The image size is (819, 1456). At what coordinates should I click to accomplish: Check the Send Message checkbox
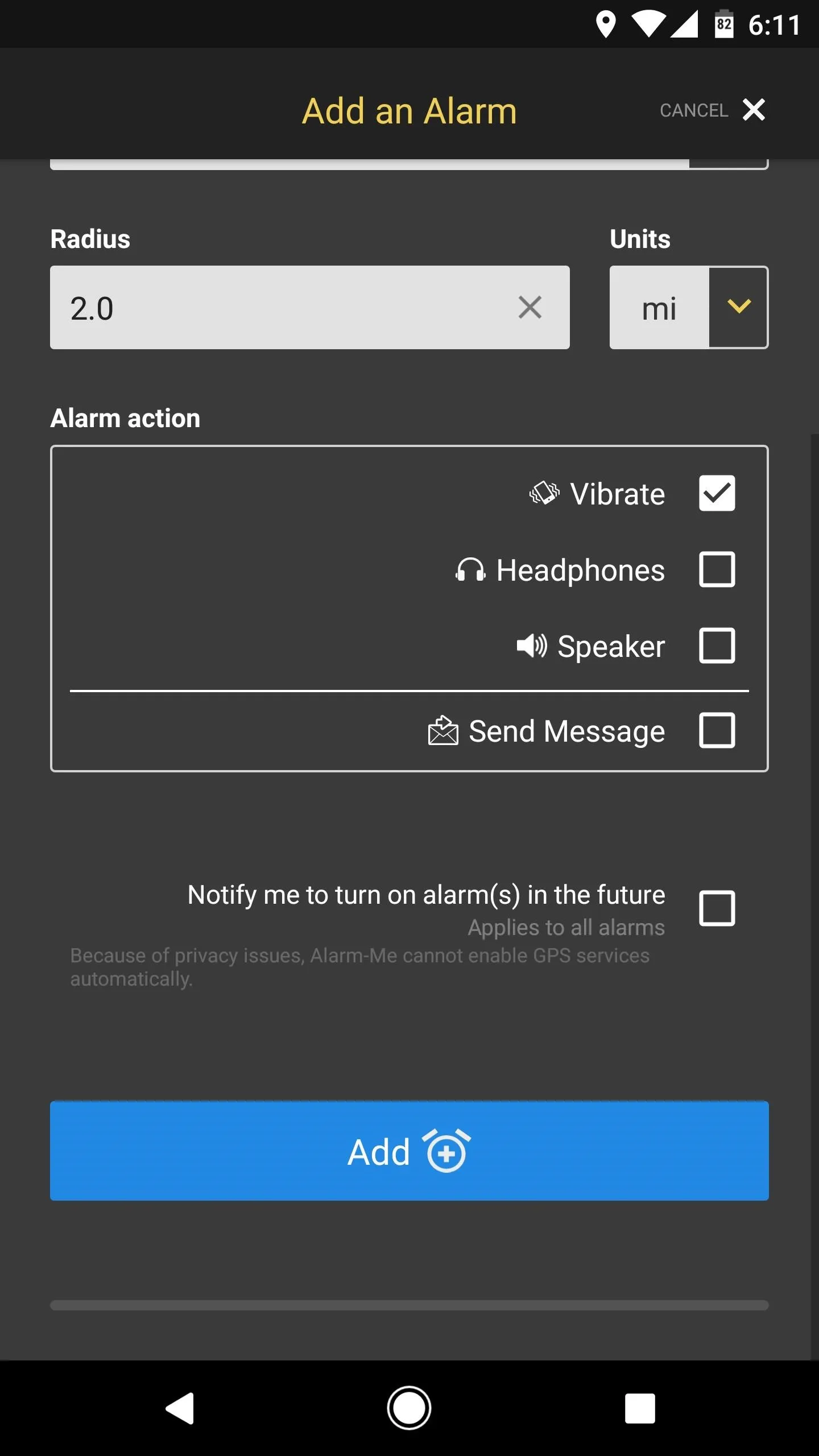[717, 730]
